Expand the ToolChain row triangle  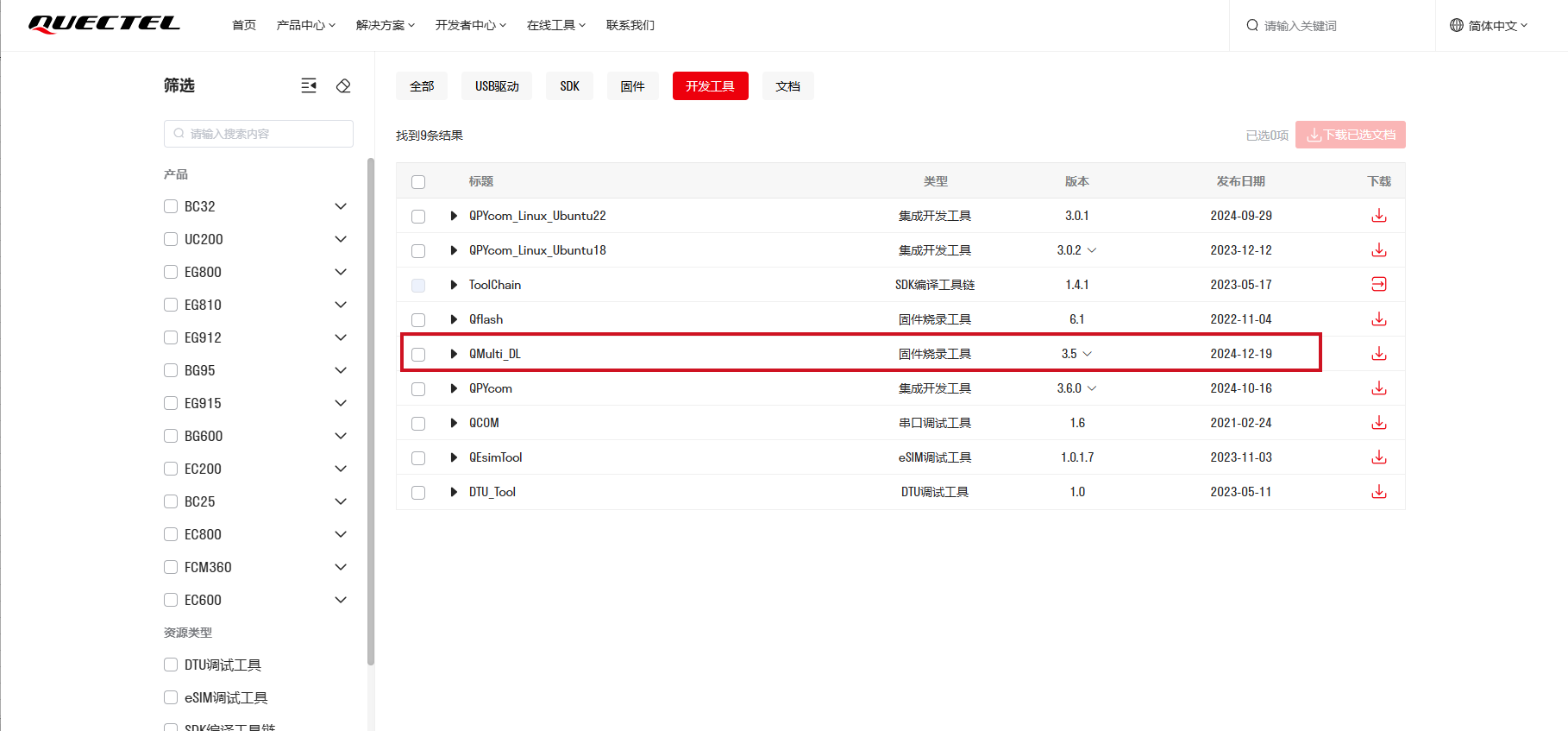click(x=454, y=285)
